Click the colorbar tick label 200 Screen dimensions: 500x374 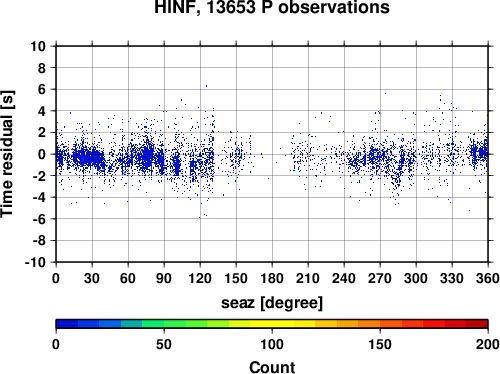click(488, 344)
